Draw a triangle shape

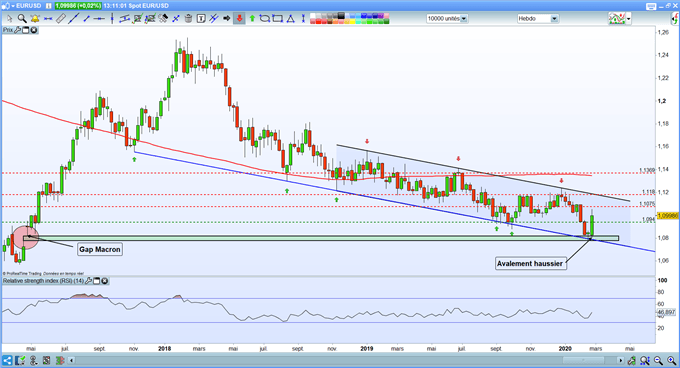tap(291, 19)
